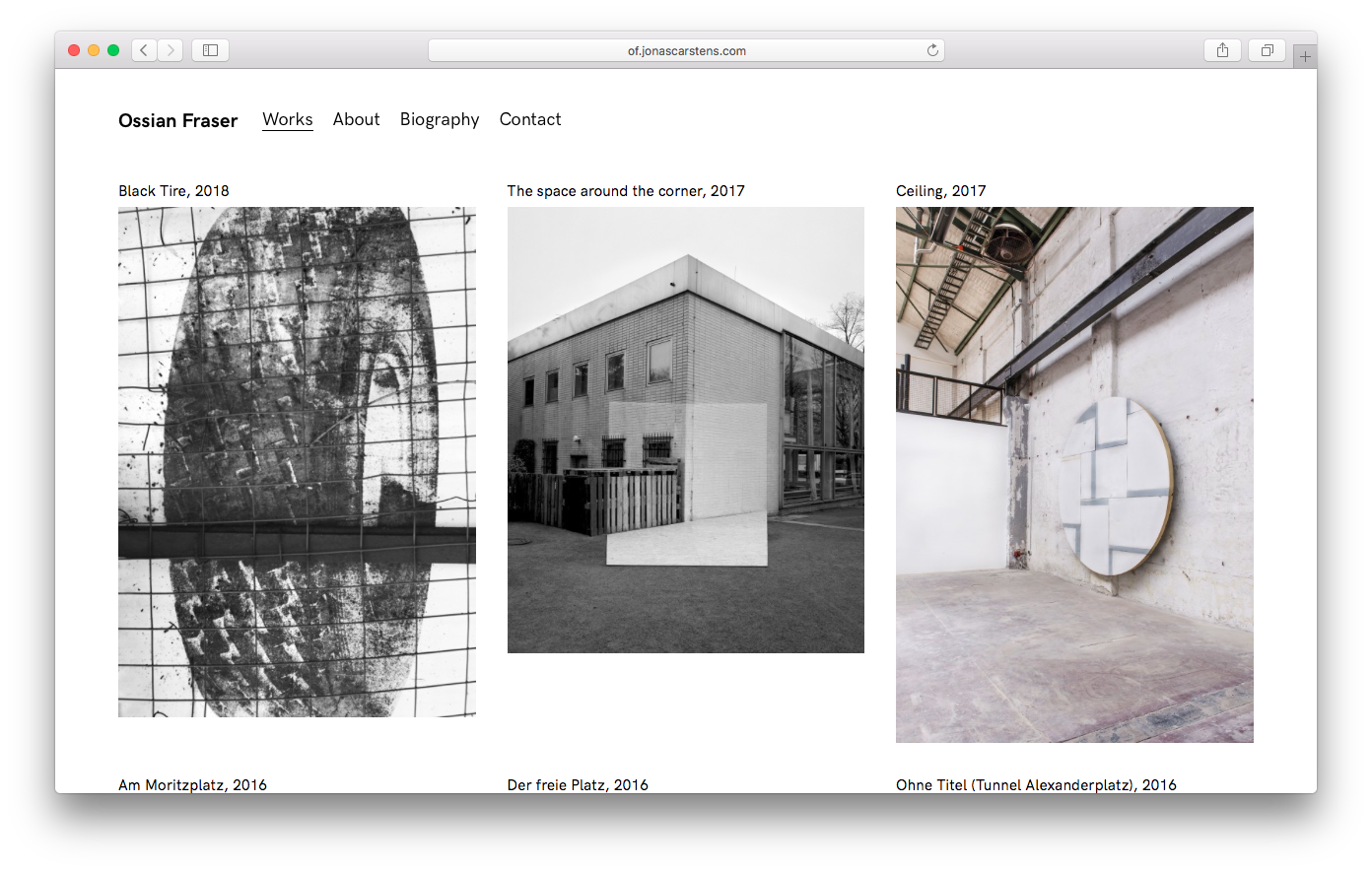Open the Der freie Platz, 2016 title
Image resolution: width=1372 pixels, height=872 pixels.
578,784
